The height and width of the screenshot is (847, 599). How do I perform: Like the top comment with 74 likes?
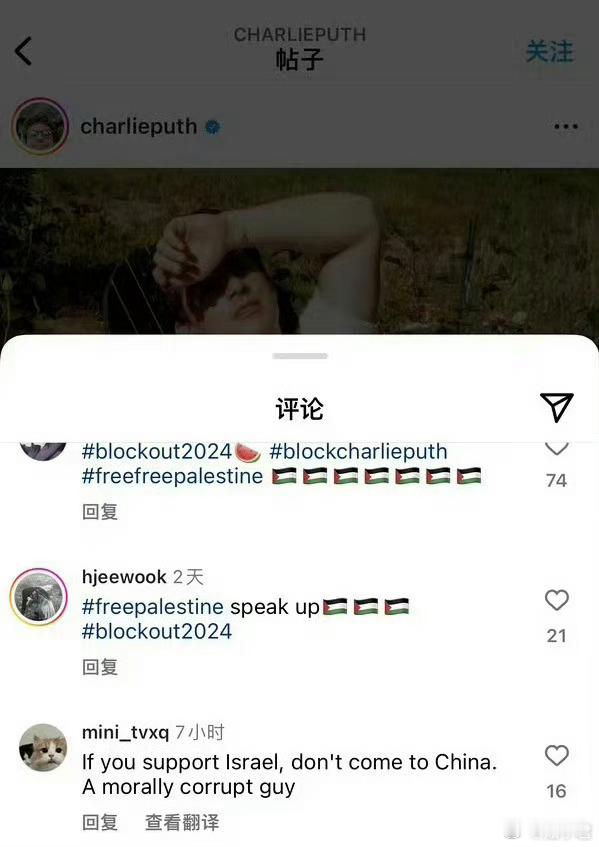pyautogui.click(x=556, y=448)
